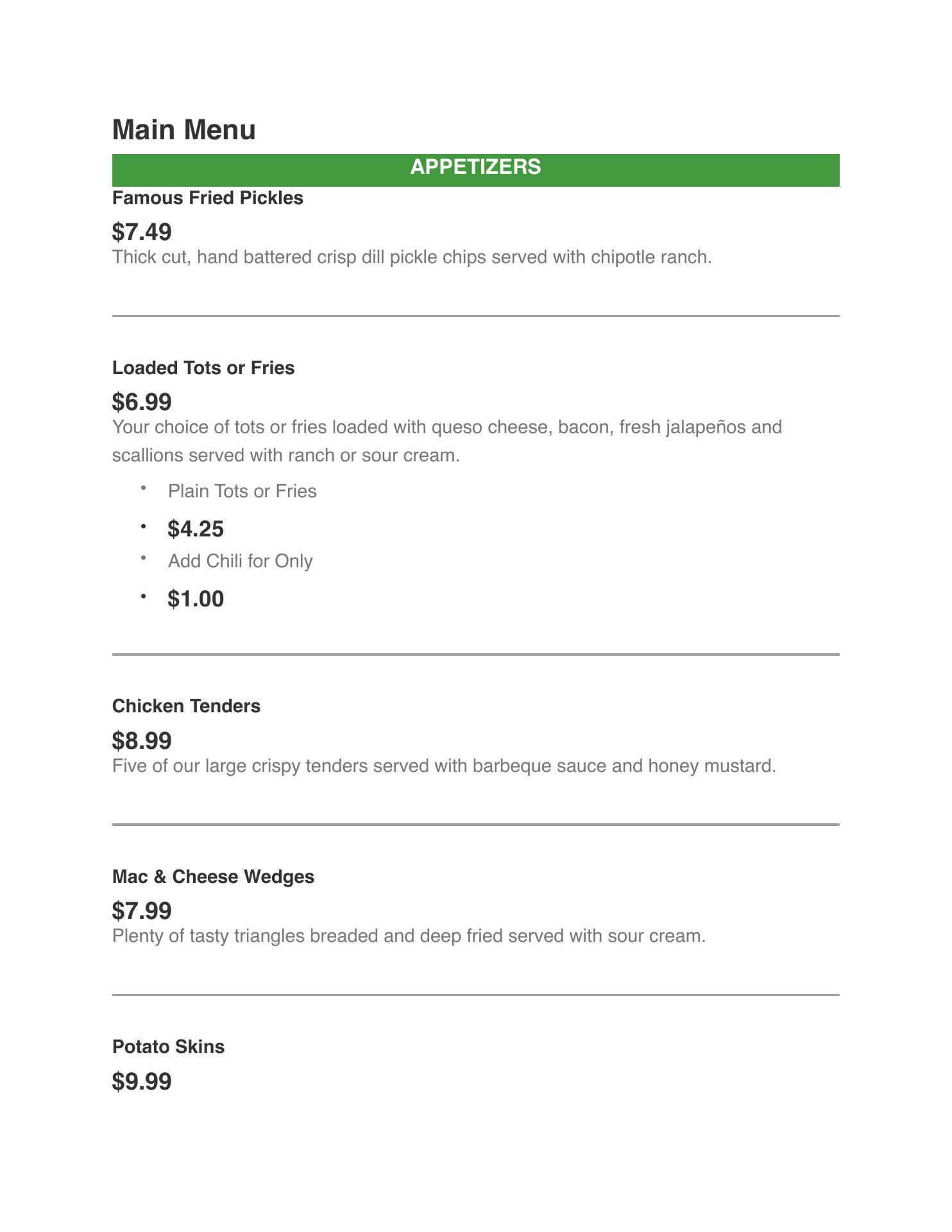Select the green APPETIZERS banner
The height and width of the screenshot is (1232, 952).
pyautogui.click(x=475, y=169)
